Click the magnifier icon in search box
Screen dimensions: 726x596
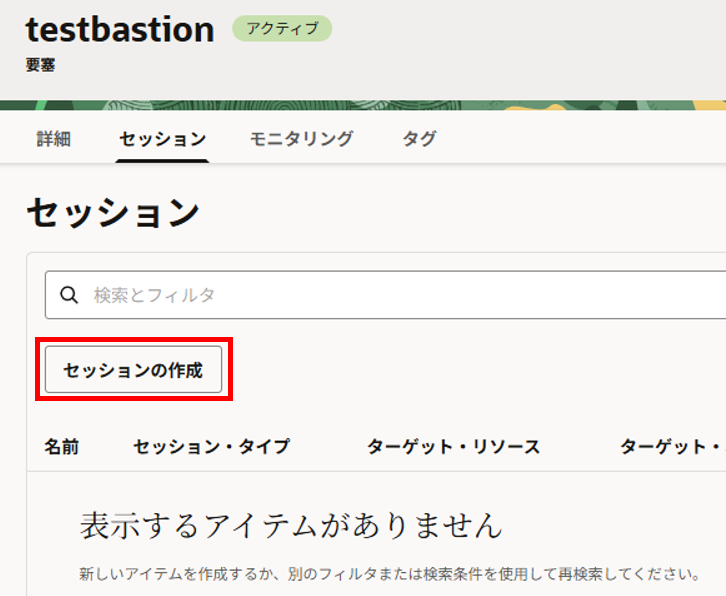69,295
